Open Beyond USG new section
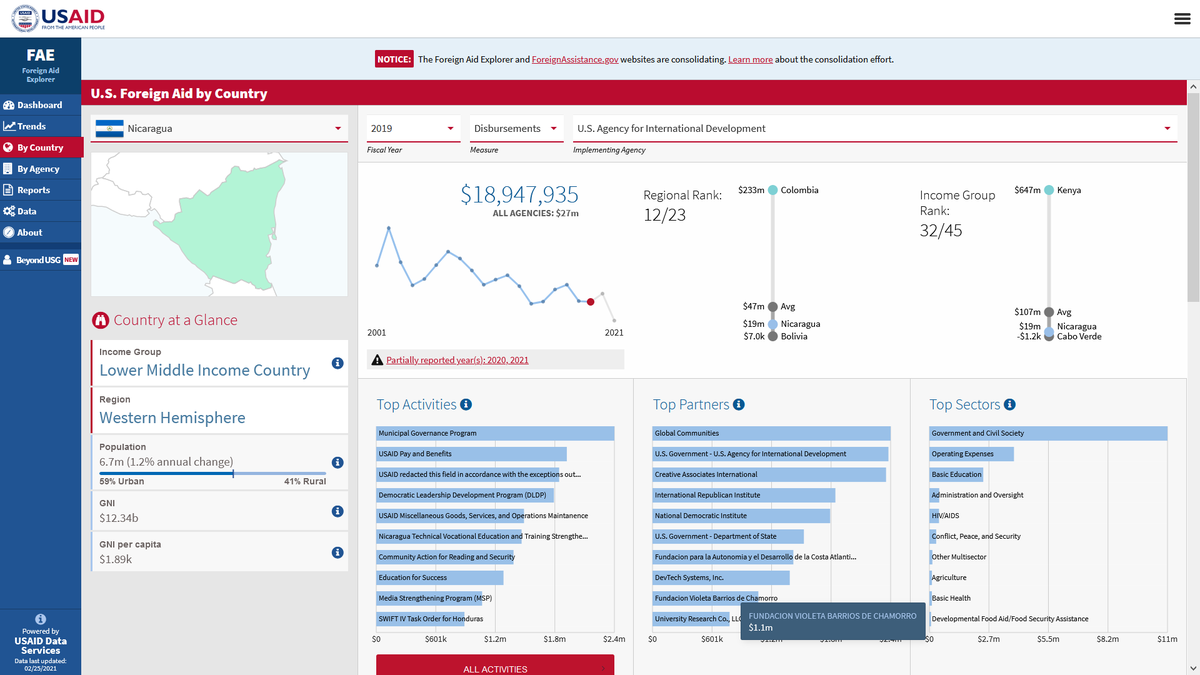Viewport: 1200px width, 675px height. (41, 260)
